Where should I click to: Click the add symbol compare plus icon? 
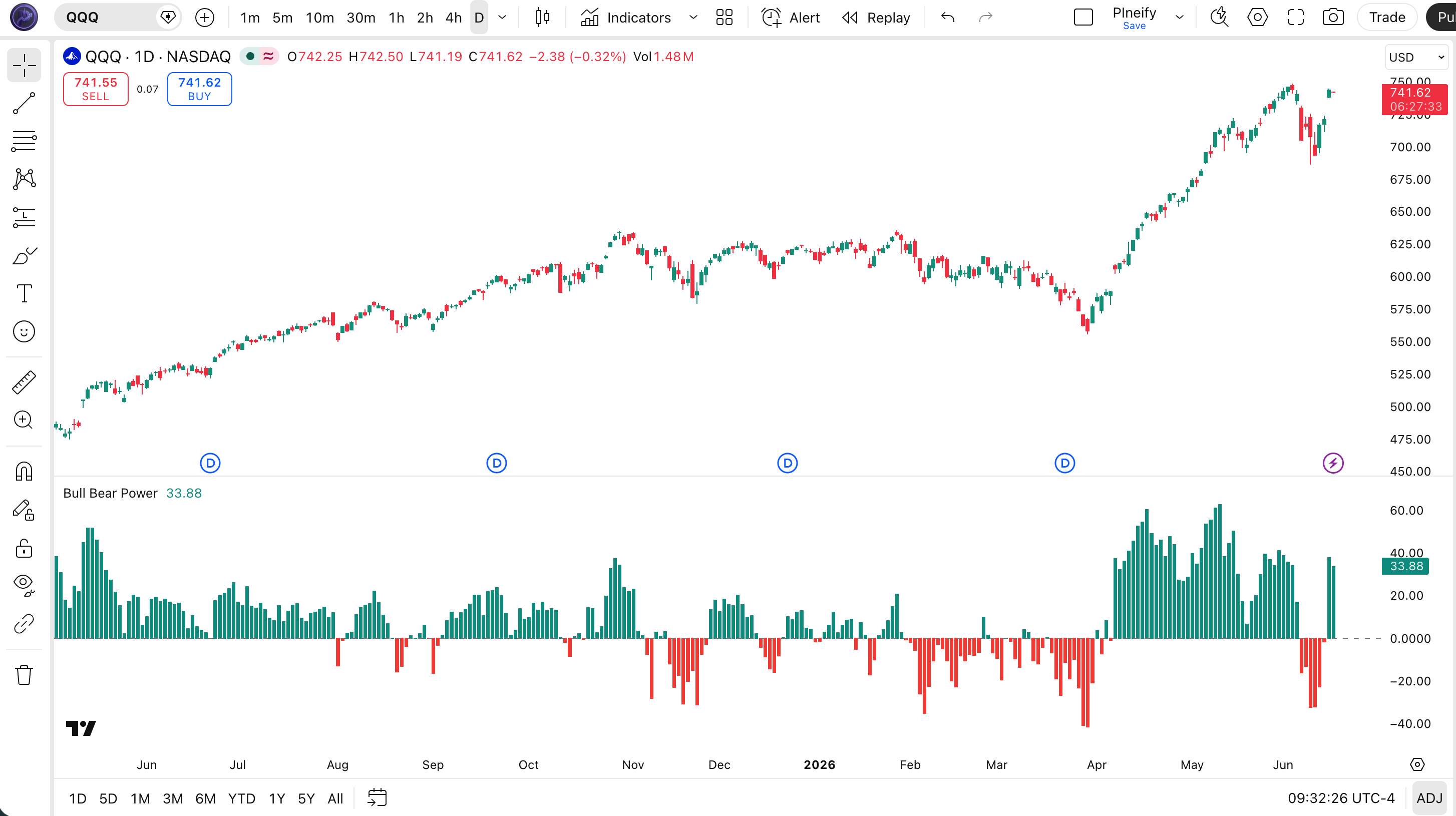tap(205, 18)
